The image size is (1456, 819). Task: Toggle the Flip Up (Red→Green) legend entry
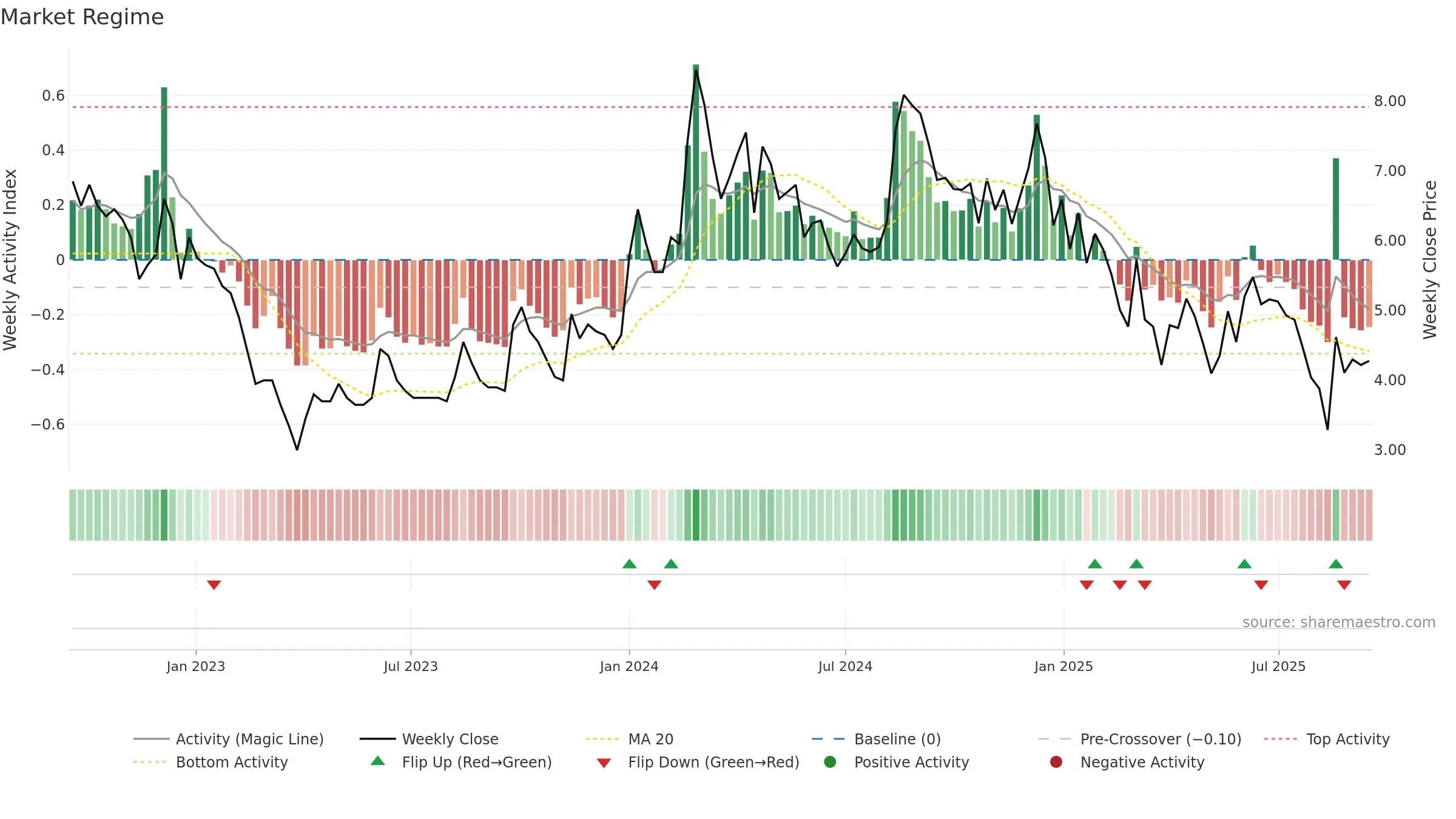pyautogui.click(x=461, y=762)
